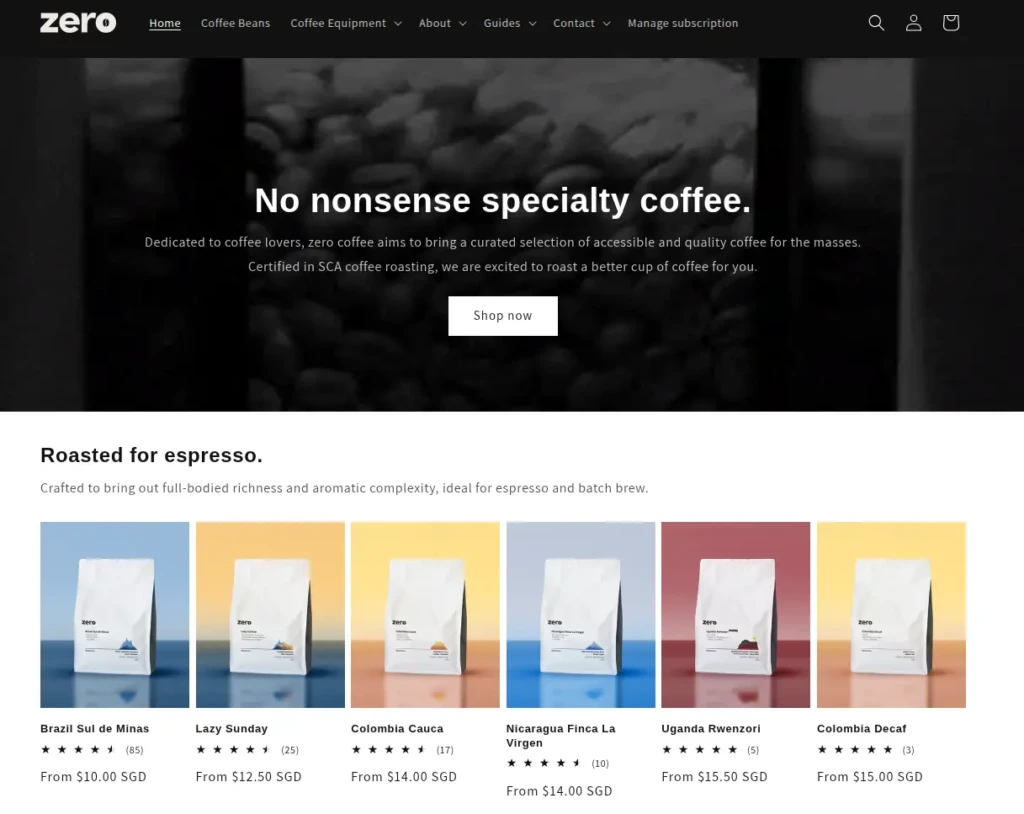Viewport: 1024px width, 814px height.
Task: Click the account login icon
Action: click(x=913, y=23)
